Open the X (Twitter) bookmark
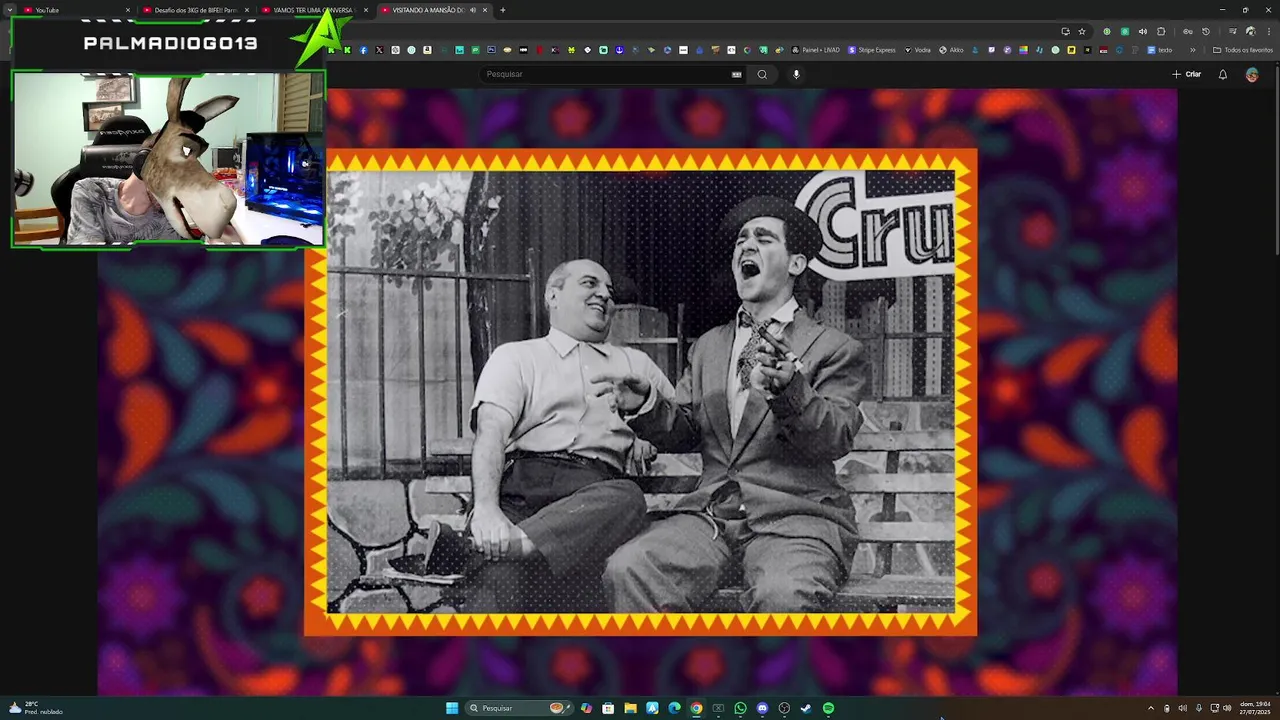The height and width of the screenshot is (720, 1280). [x=379, y=50]
